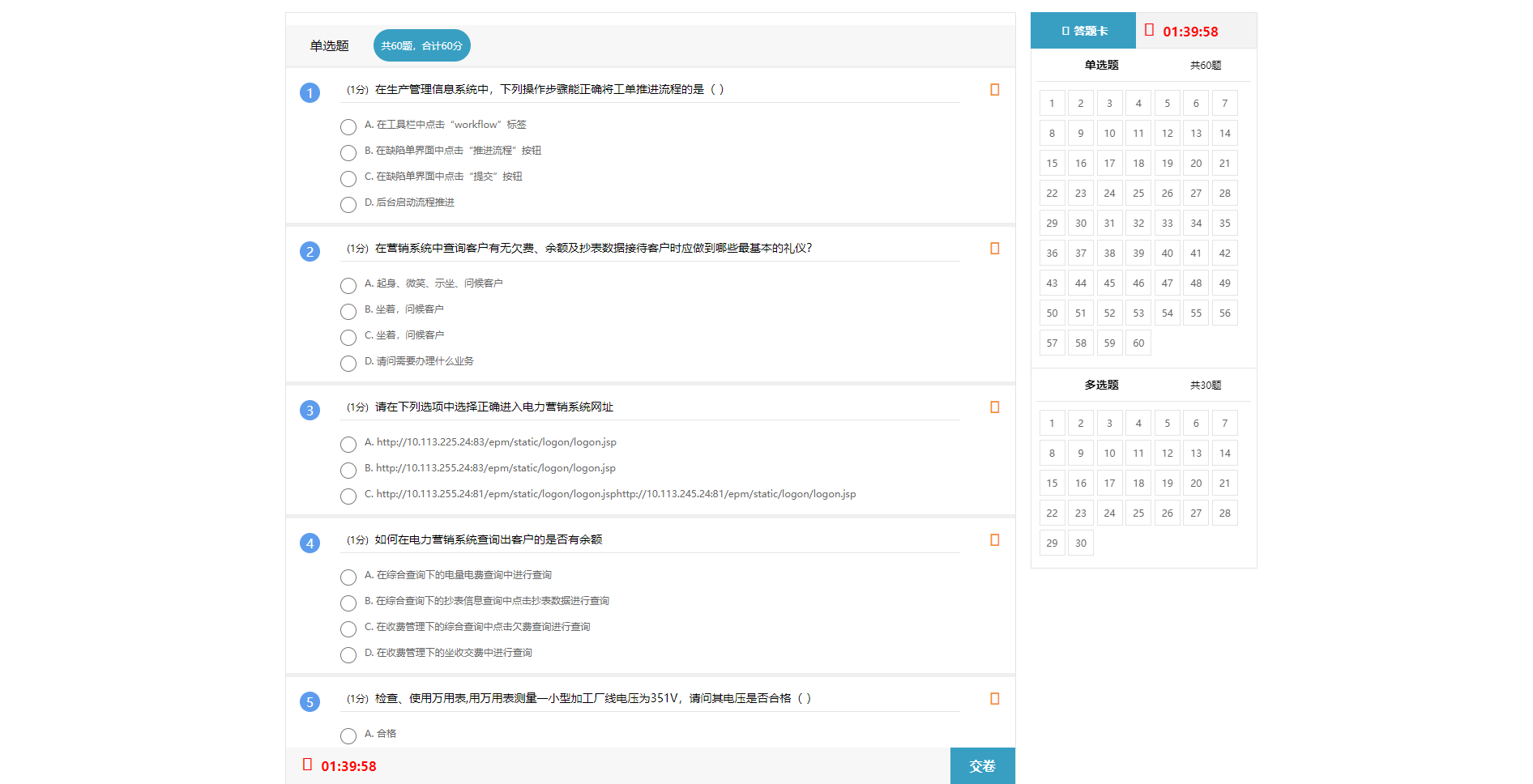This screenshot has width=1533, height=784.
Task: Jump to multiple-choice question 9 under 多选题
Action: click(1081, 453)
